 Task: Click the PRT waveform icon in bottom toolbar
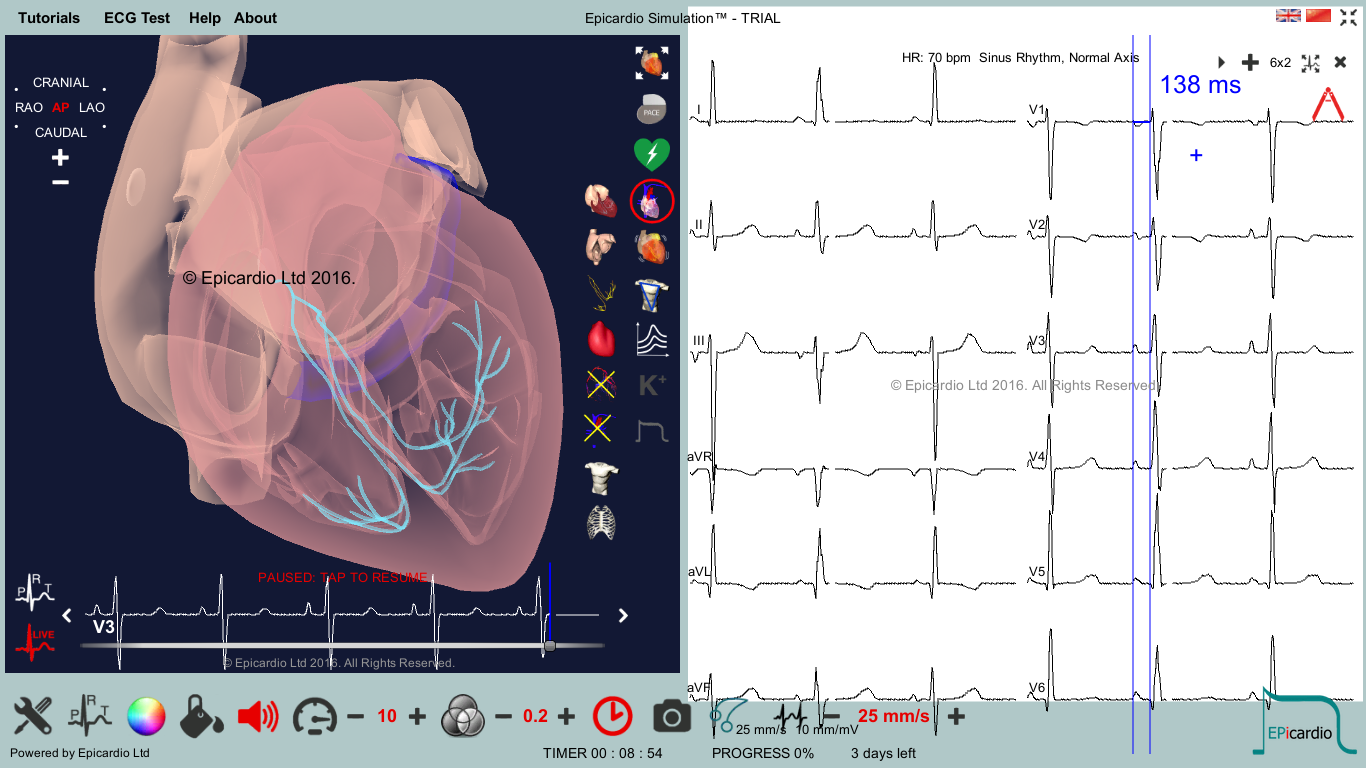[x=89, y=716]
